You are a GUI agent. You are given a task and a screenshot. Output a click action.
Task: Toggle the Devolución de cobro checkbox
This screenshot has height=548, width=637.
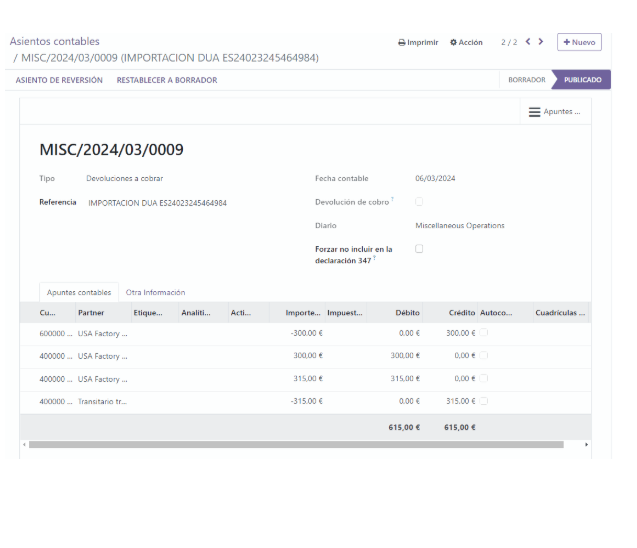[419, 202]
